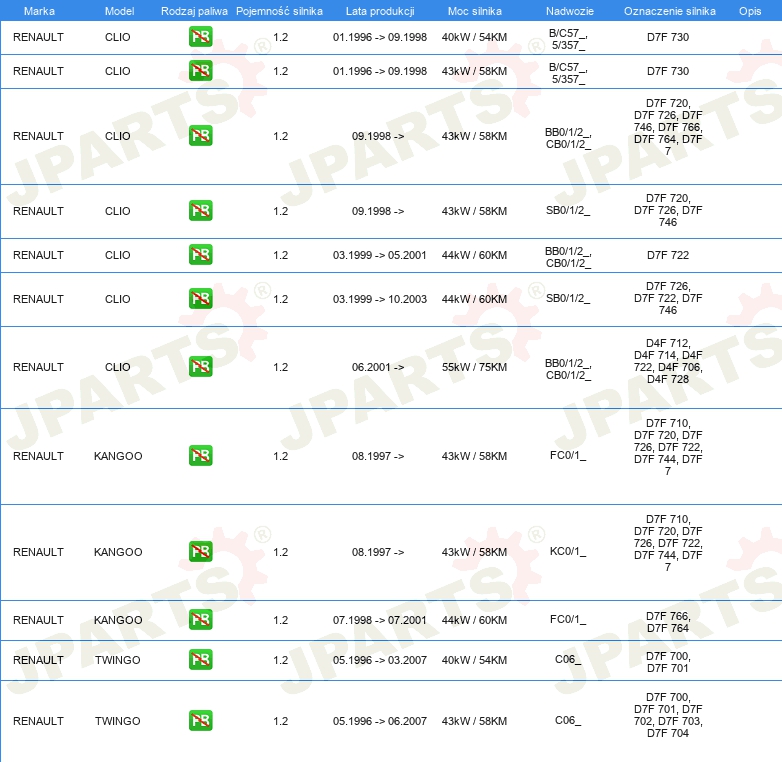Click the 55kW / 75KM power cell

click(474, 368)
